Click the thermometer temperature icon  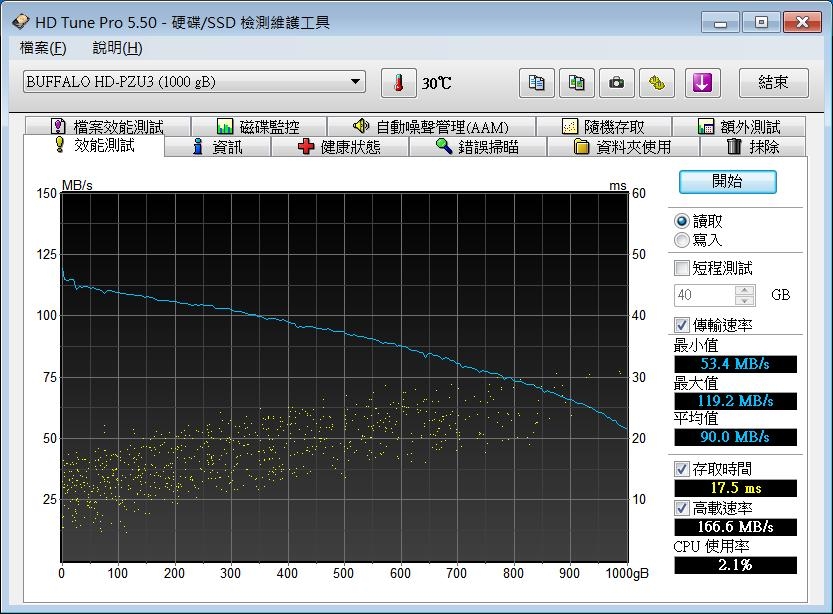click(x=398, y=83)
